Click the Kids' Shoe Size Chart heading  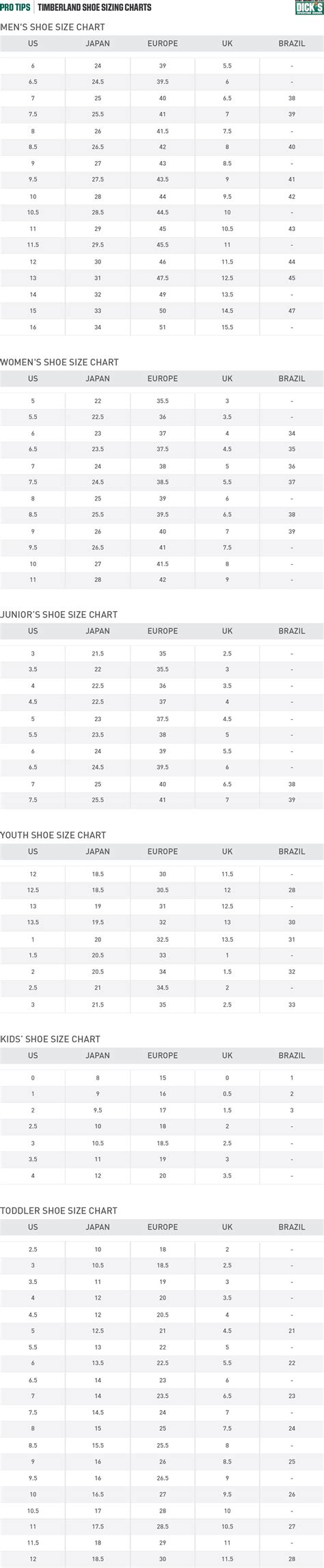tap(51, 1039)
